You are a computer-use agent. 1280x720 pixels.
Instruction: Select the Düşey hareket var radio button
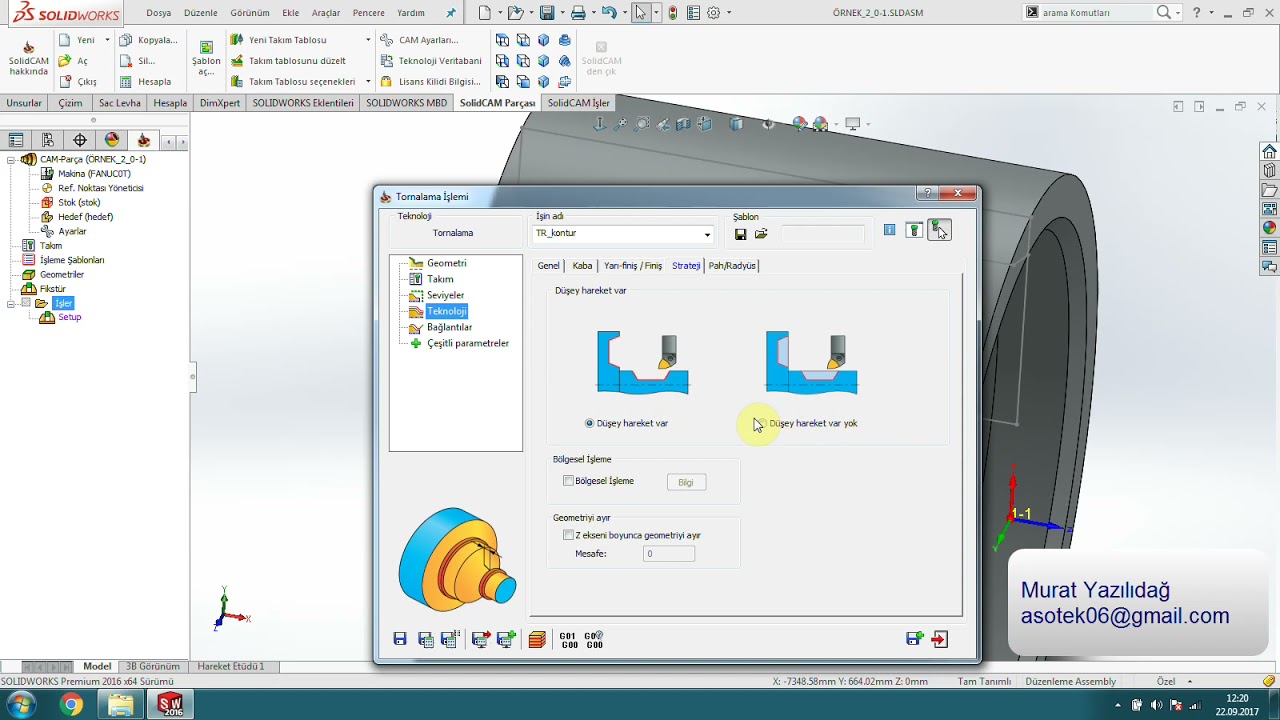(x=589, y=423)
